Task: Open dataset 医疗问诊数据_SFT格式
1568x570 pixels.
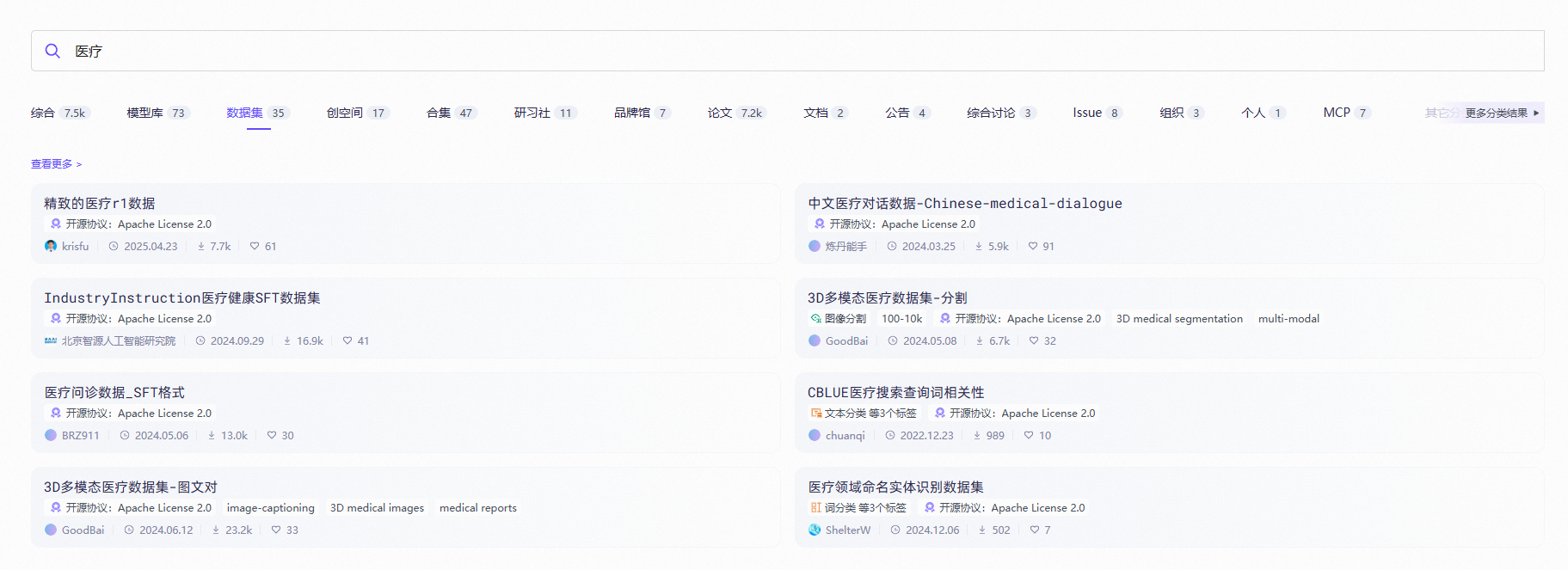Action: (x=114, y=392)
